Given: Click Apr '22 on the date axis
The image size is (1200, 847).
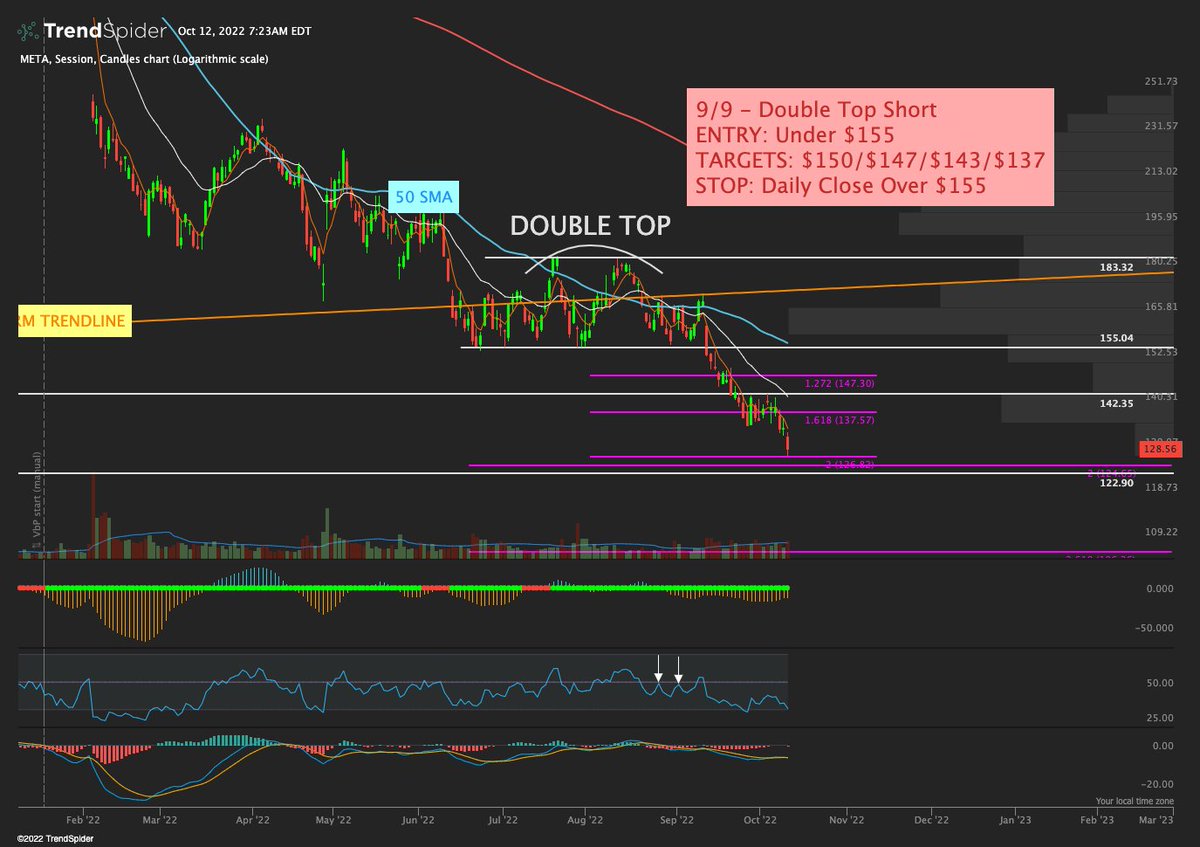Looking at the screenshot, I should (x=253, y=819).
